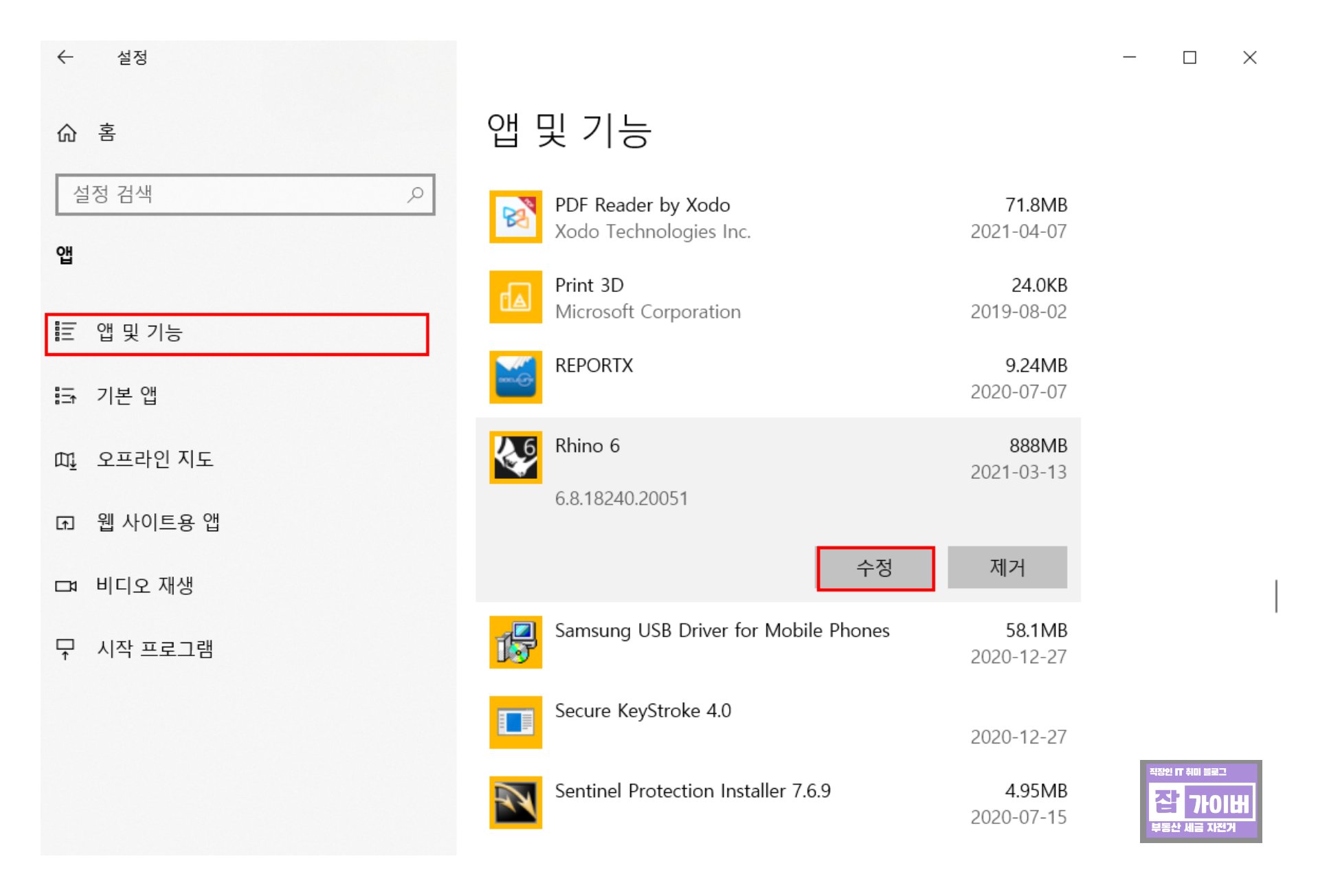Click the app list scrollbar thumb
The height and width of the screenshot is (896, 1318).
[1276, 596]
